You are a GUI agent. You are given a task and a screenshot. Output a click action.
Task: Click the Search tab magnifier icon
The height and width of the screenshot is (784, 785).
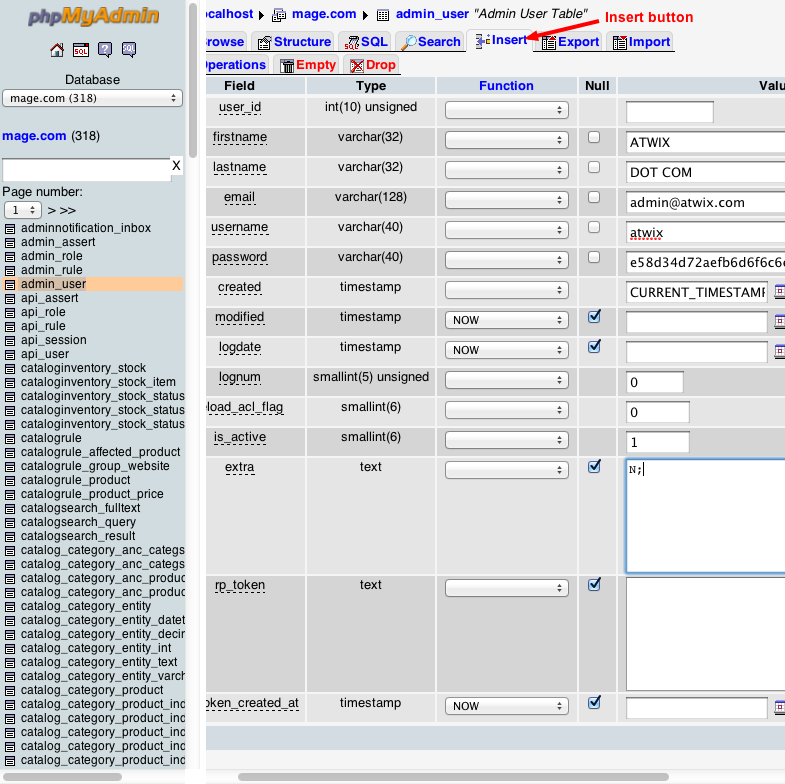pos(409,43)
